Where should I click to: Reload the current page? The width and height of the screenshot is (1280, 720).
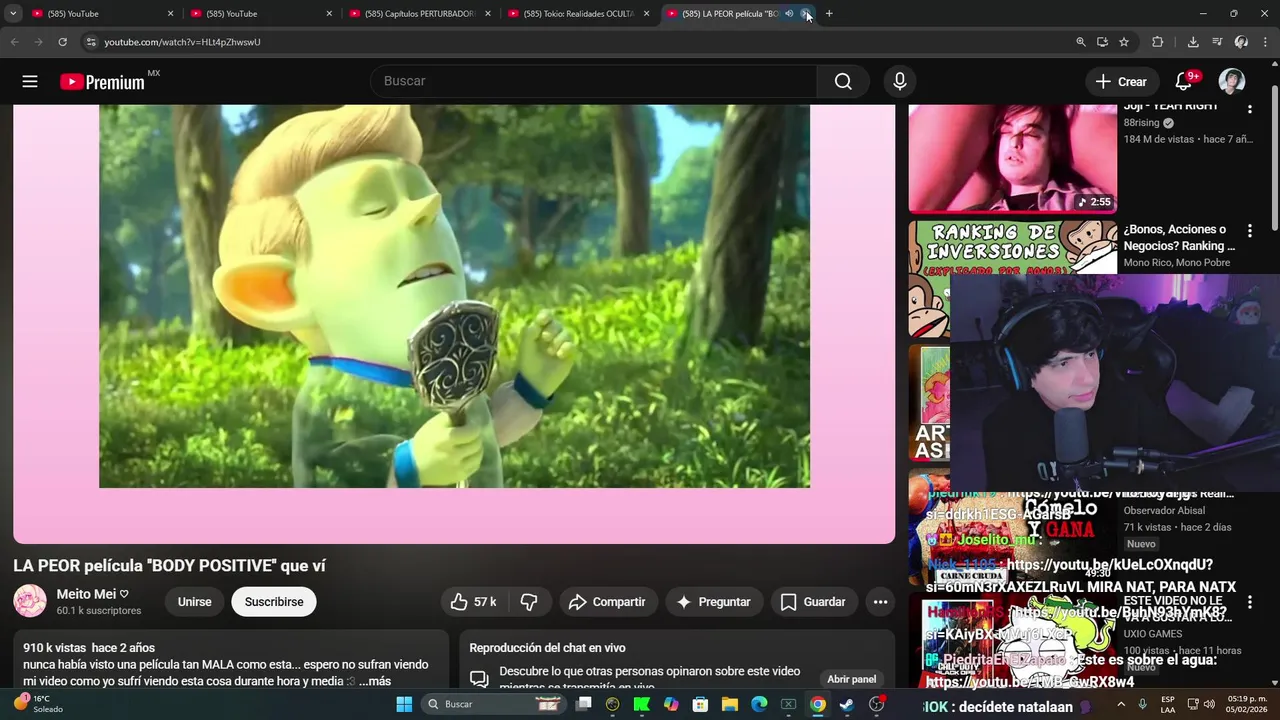62,42
